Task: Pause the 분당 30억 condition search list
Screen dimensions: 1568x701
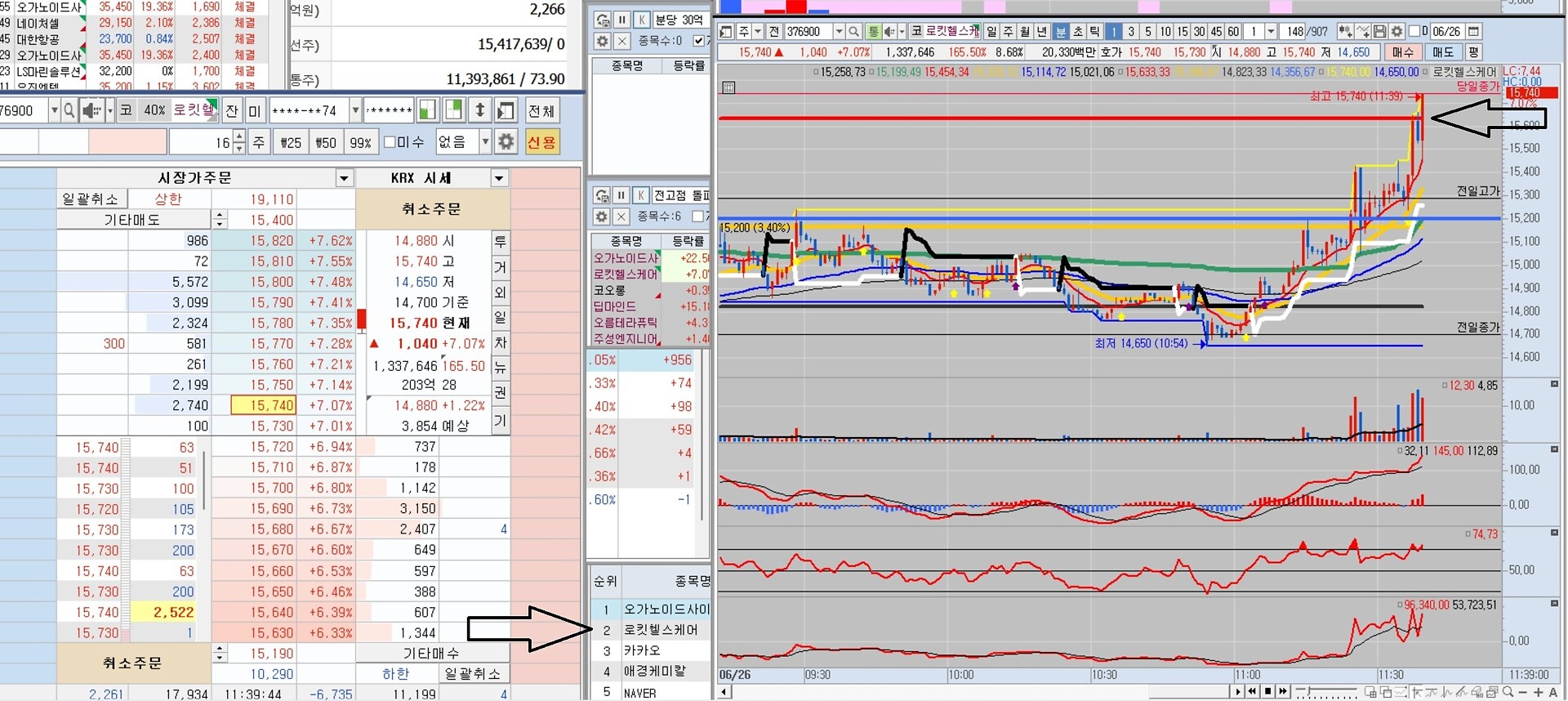Action: pos(622,20)
